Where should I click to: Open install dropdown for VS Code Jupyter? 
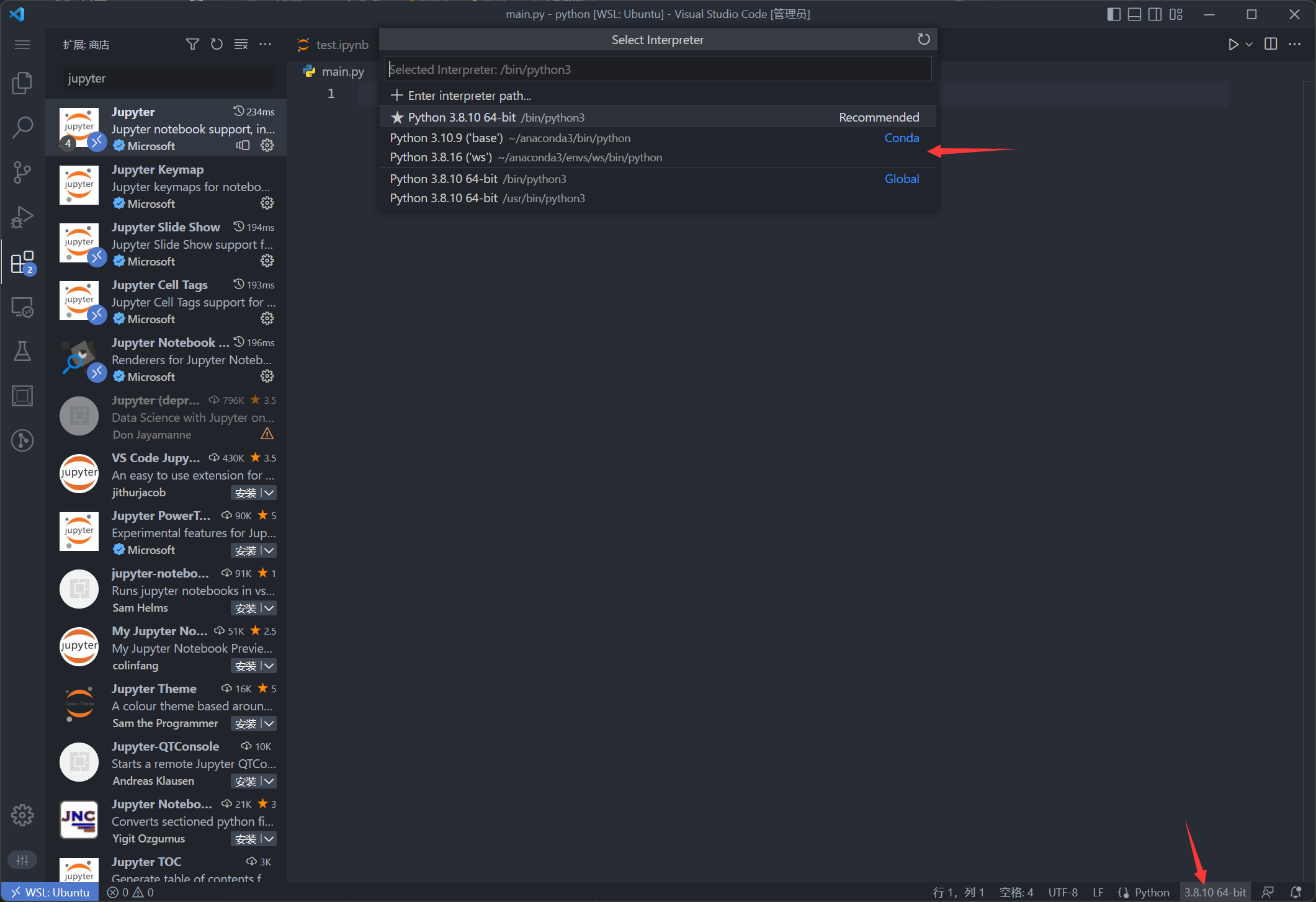(269, 493)
